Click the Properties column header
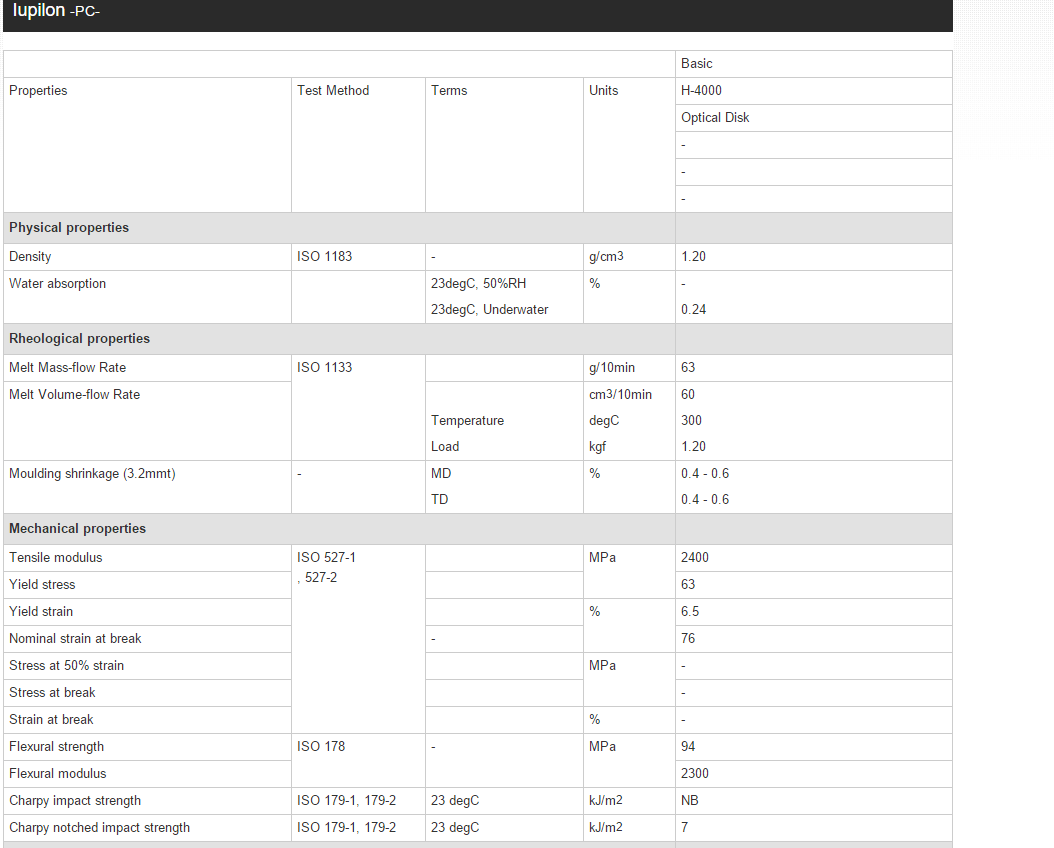 [x=38, y=91]
